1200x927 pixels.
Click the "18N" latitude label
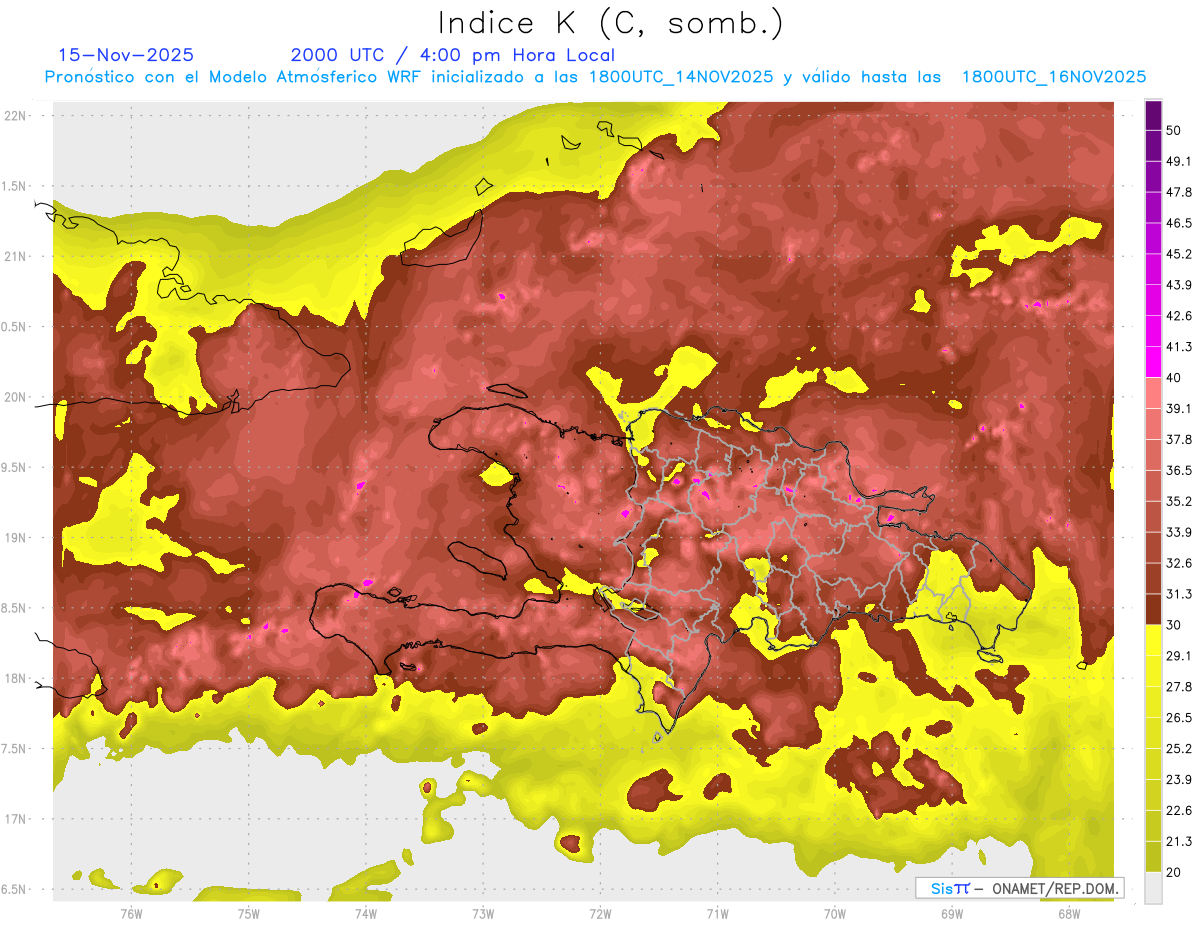pyautogui.click(x=15, y=679)
